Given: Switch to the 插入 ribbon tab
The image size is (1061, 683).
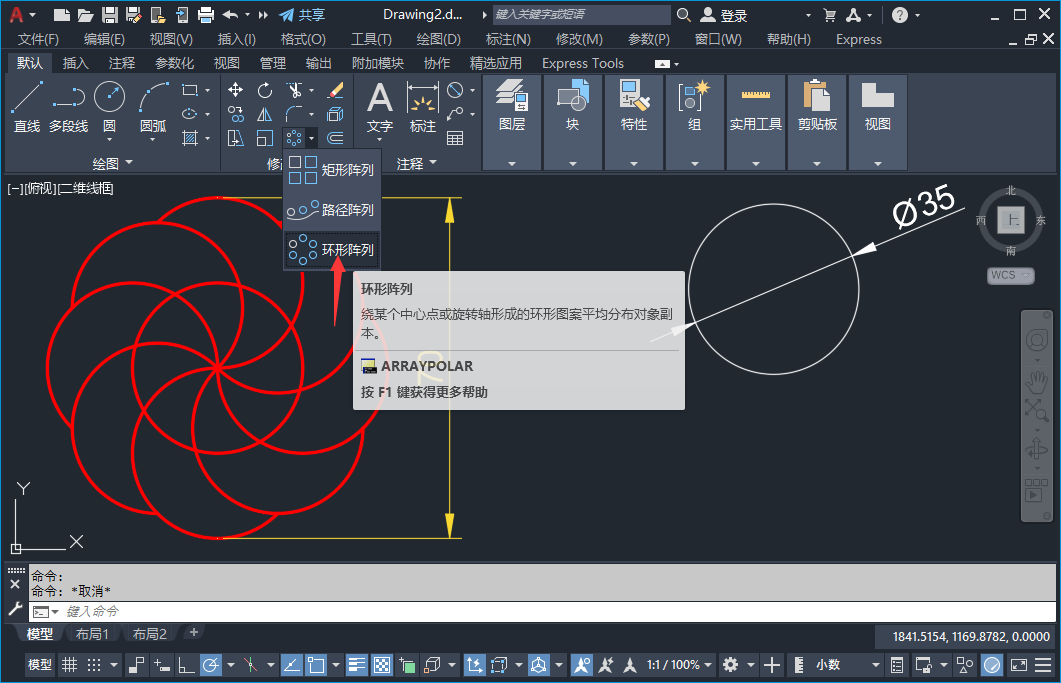Looking at the screenshot, I should [75, 63].
